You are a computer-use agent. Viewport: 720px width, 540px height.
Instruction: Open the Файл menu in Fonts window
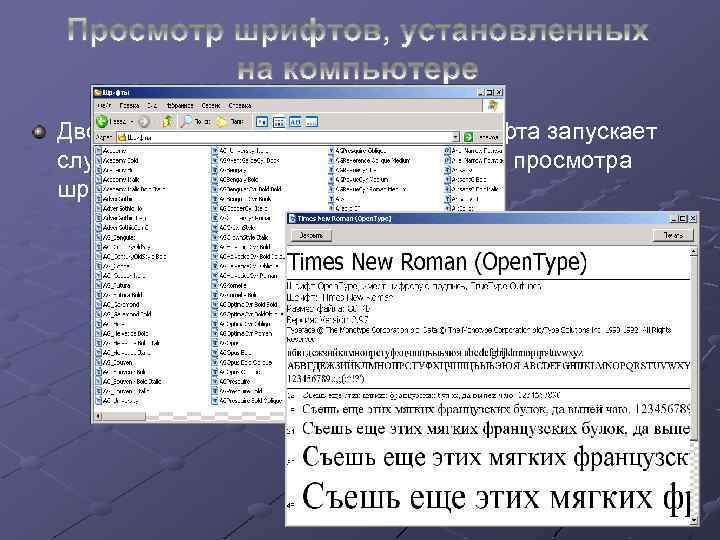point(104,106)
